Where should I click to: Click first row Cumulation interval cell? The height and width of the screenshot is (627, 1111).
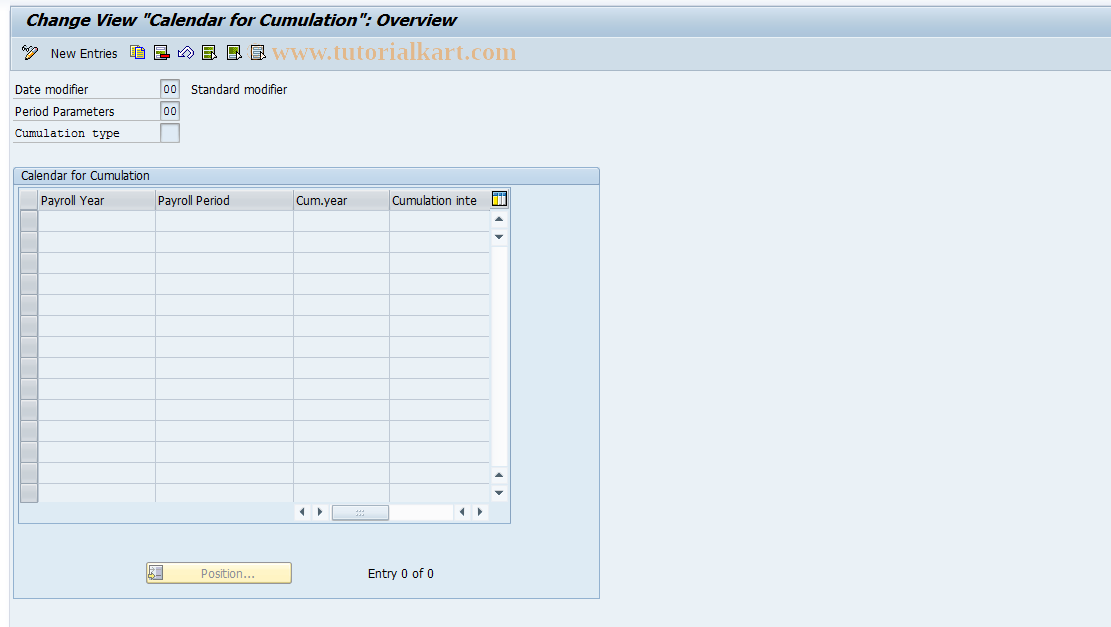click(439, 221)
